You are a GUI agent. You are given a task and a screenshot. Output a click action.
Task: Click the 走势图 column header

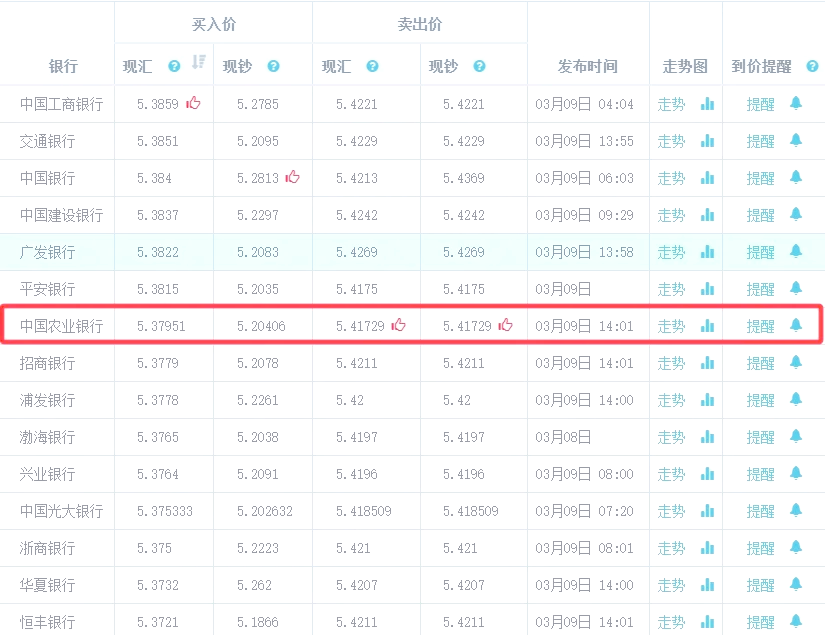pyautogui.click(x=685, y=66)
